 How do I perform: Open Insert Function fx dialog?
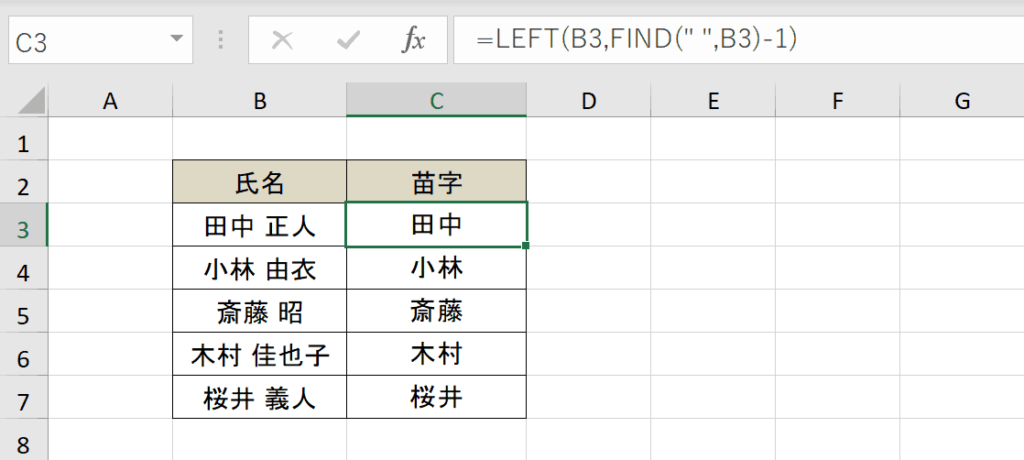click(413, 41)
